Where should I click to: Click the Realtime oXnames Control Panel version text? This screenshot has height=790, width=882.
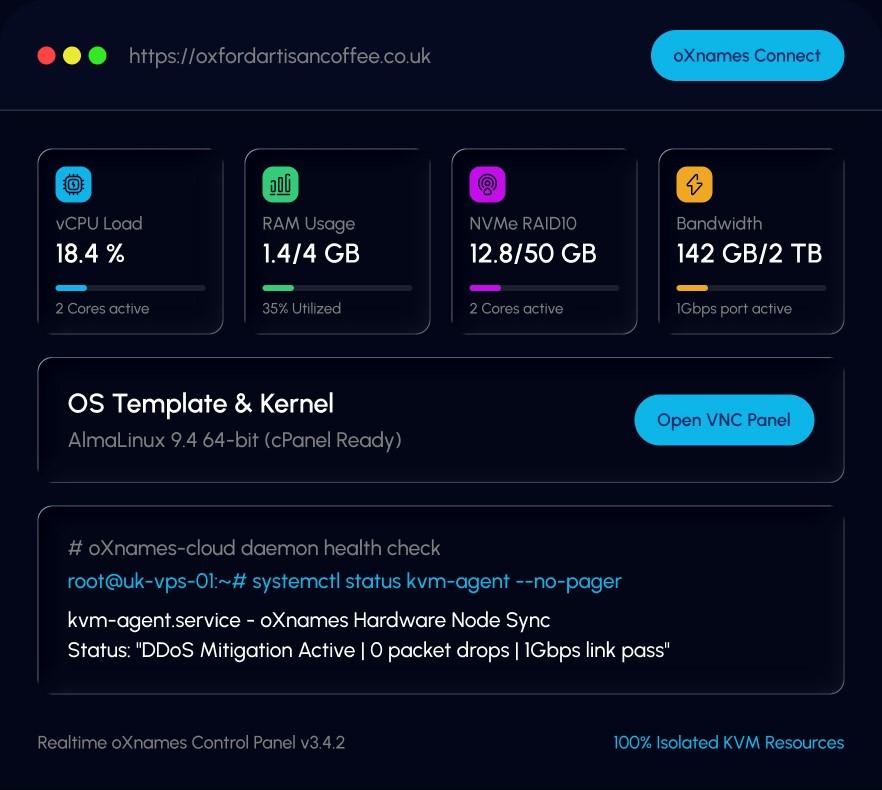(x=191, y=743)
